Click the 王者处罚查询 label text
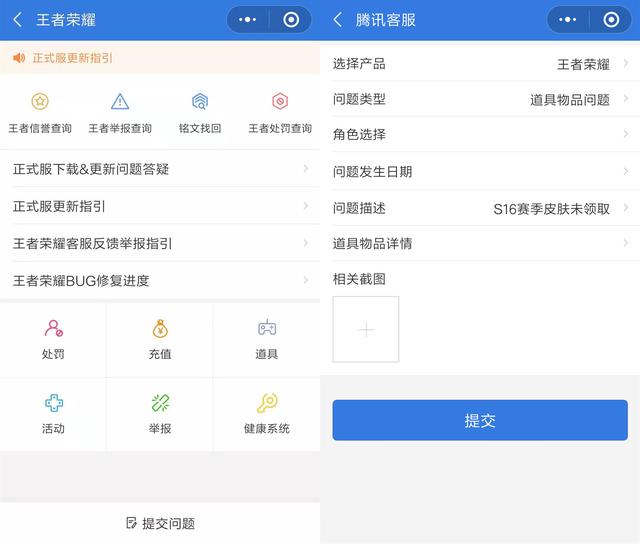Image resolution: width=640 pixels, height=544 pixels. 280,128
